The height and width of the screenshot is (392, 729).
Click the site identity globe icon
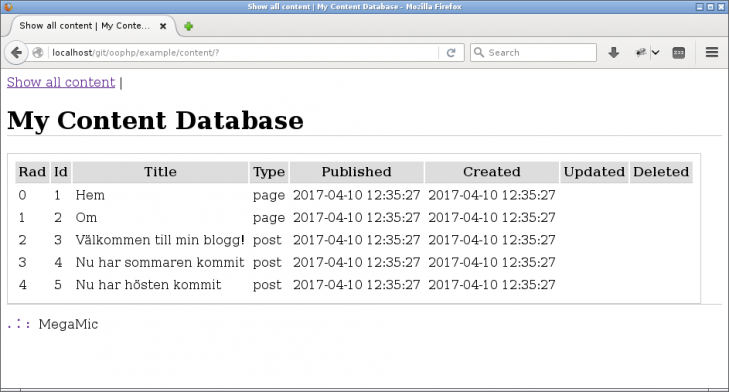click(x=38, y=53)
